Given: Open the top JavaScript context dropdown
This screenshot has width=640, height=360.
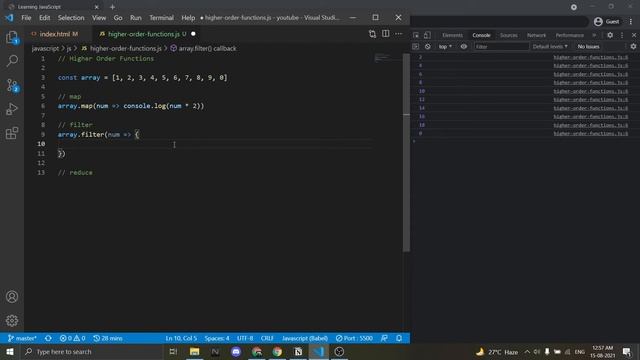Looking at the screenshot, I should (445, 47).
